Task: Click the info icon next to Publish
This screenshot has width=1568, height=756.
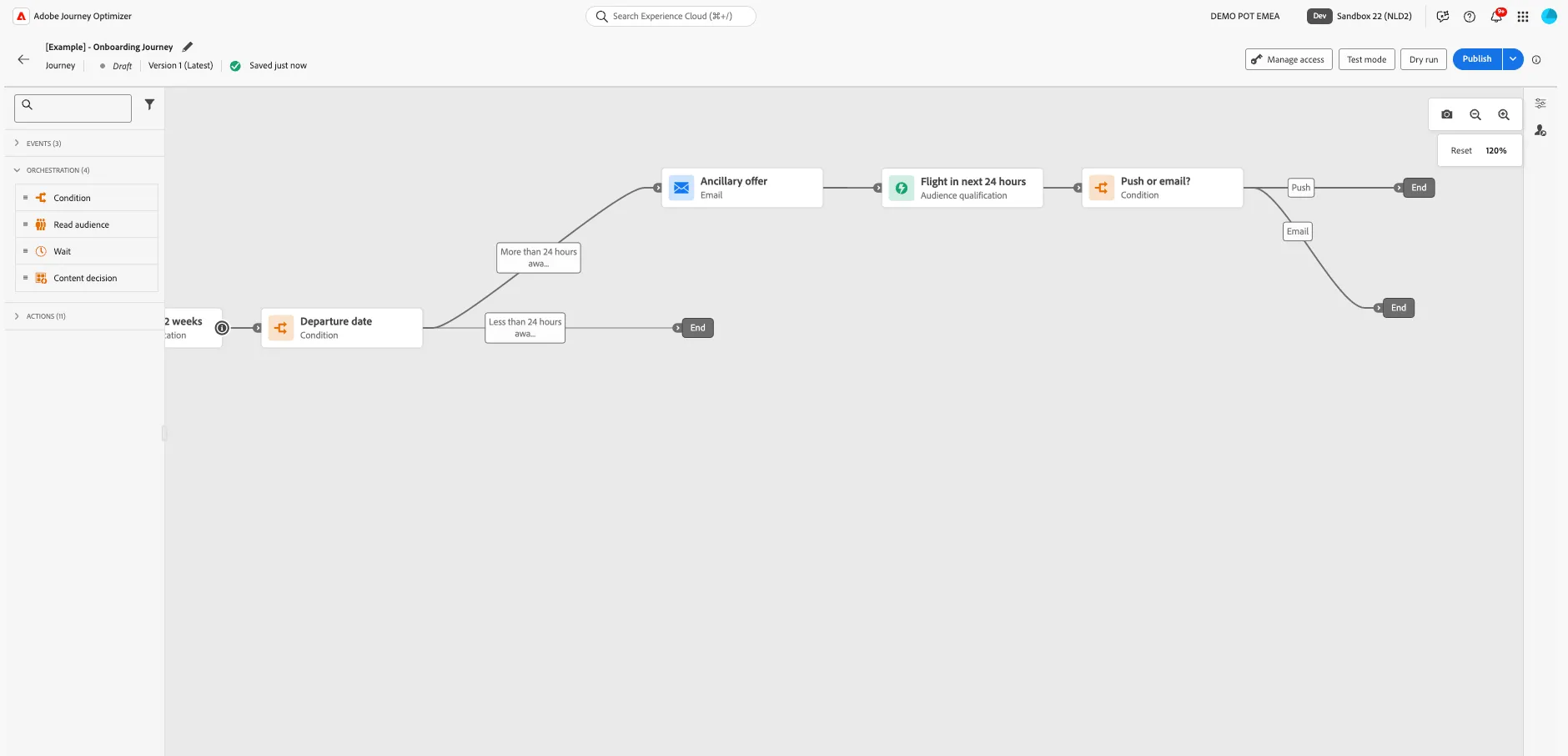Action: (x=1536, y=59)
